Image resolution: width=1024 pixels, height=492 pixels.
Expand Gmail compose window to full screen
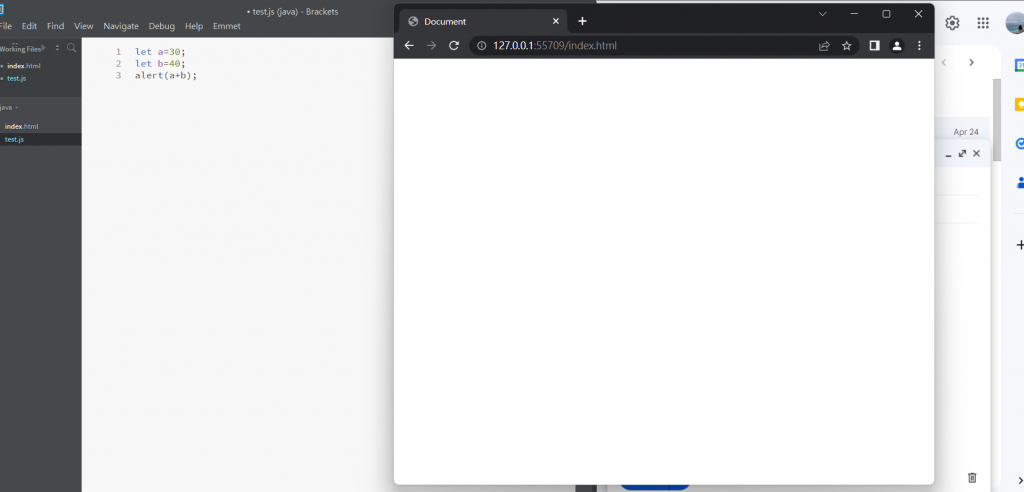point(962,154)
